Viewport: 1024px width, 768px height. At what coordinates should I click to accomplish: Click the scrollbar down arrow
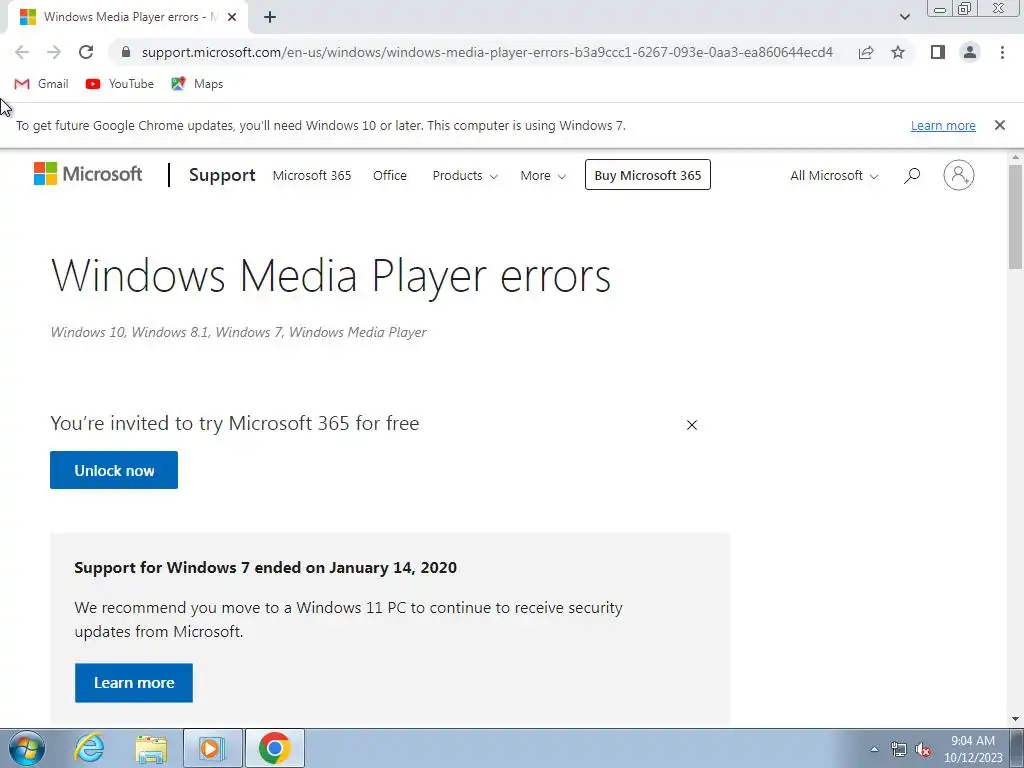(x=1016, y=719)
